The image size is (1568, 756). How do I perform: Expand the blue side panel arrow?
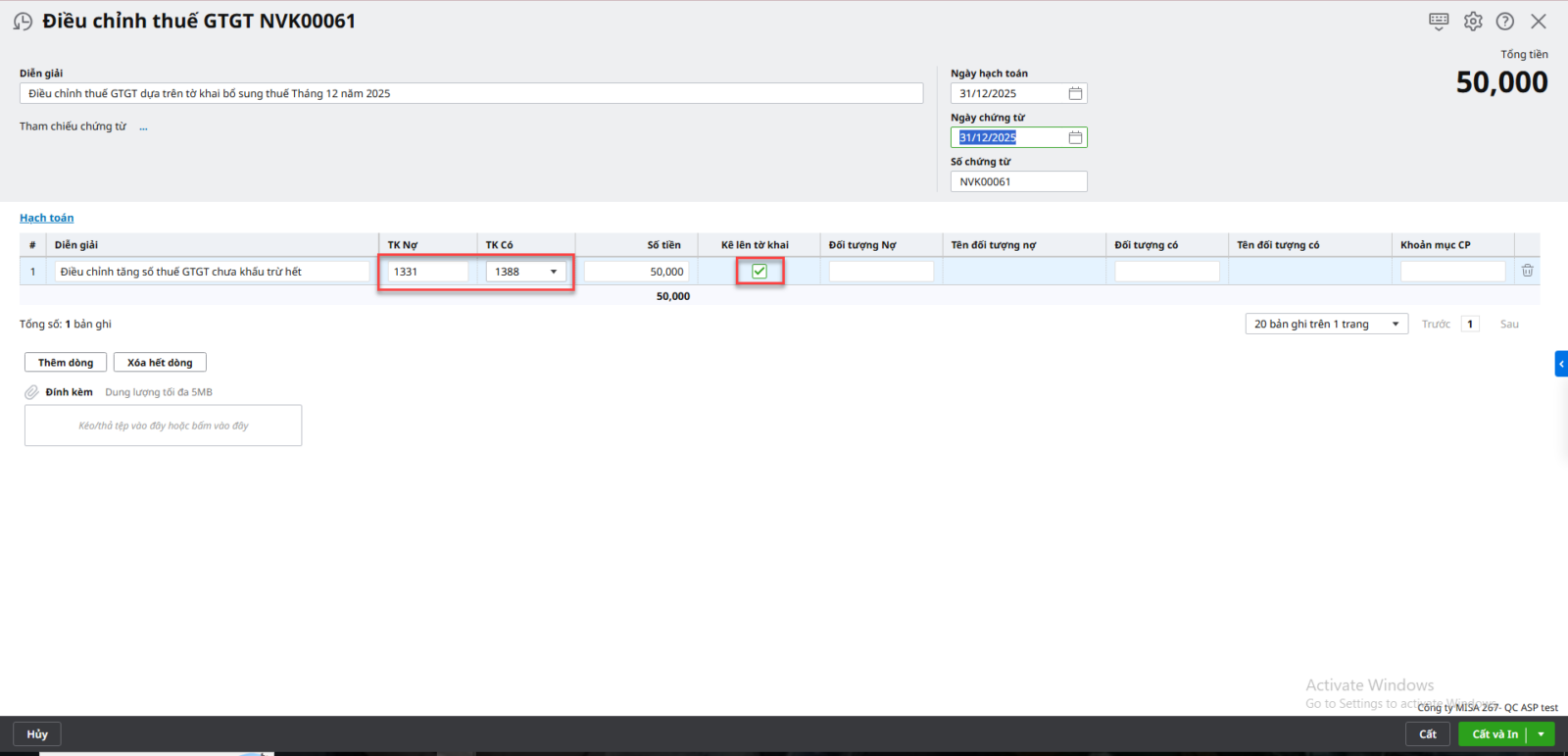pos(1561,364)
